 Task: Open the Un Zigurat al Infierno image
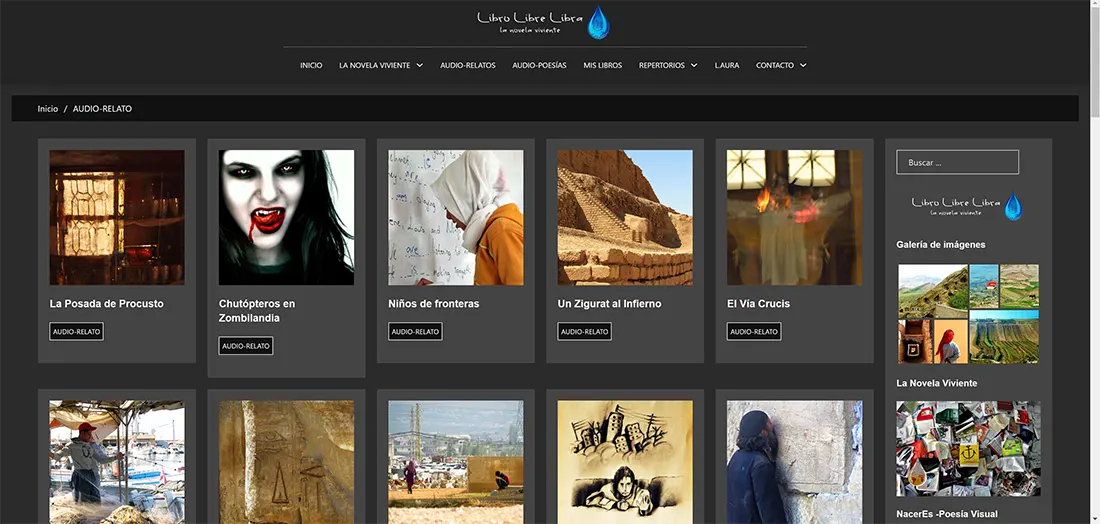pyautogui.click(x=625, y=217)
